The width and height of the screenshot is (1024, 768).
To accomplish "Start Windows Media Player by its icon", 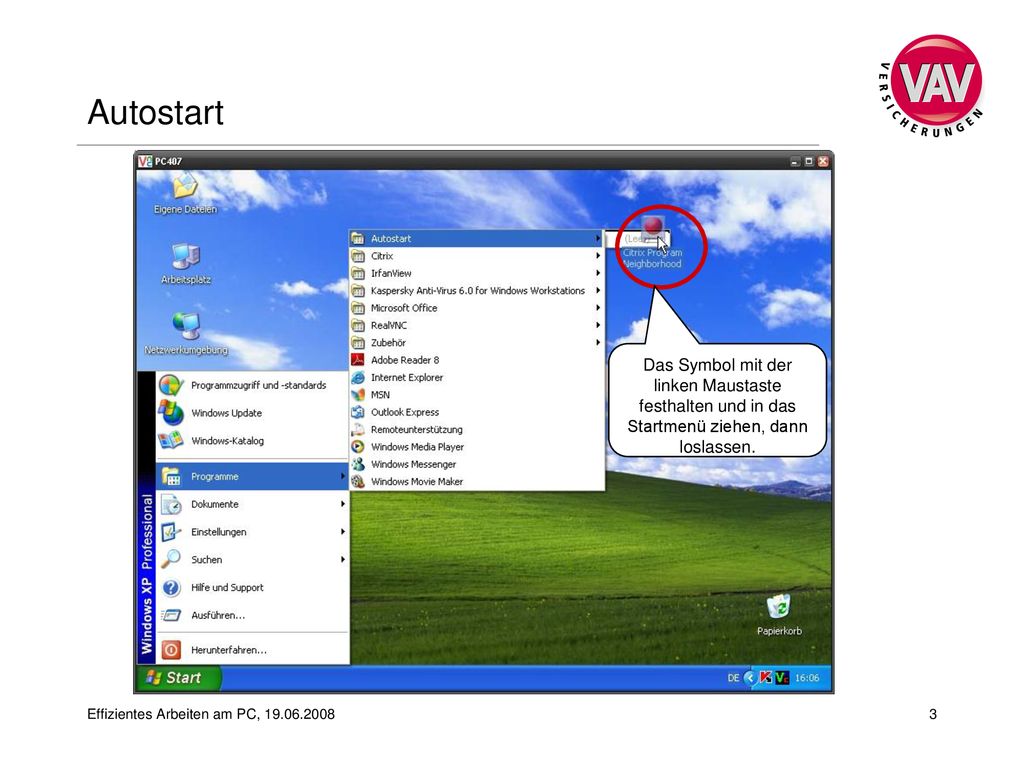I will [358, 447].
